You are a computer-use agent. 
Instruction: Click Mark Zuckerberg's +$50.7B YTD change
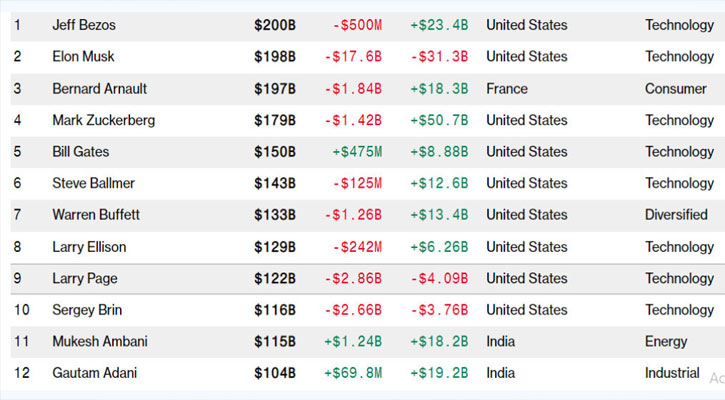click(439, 121)
